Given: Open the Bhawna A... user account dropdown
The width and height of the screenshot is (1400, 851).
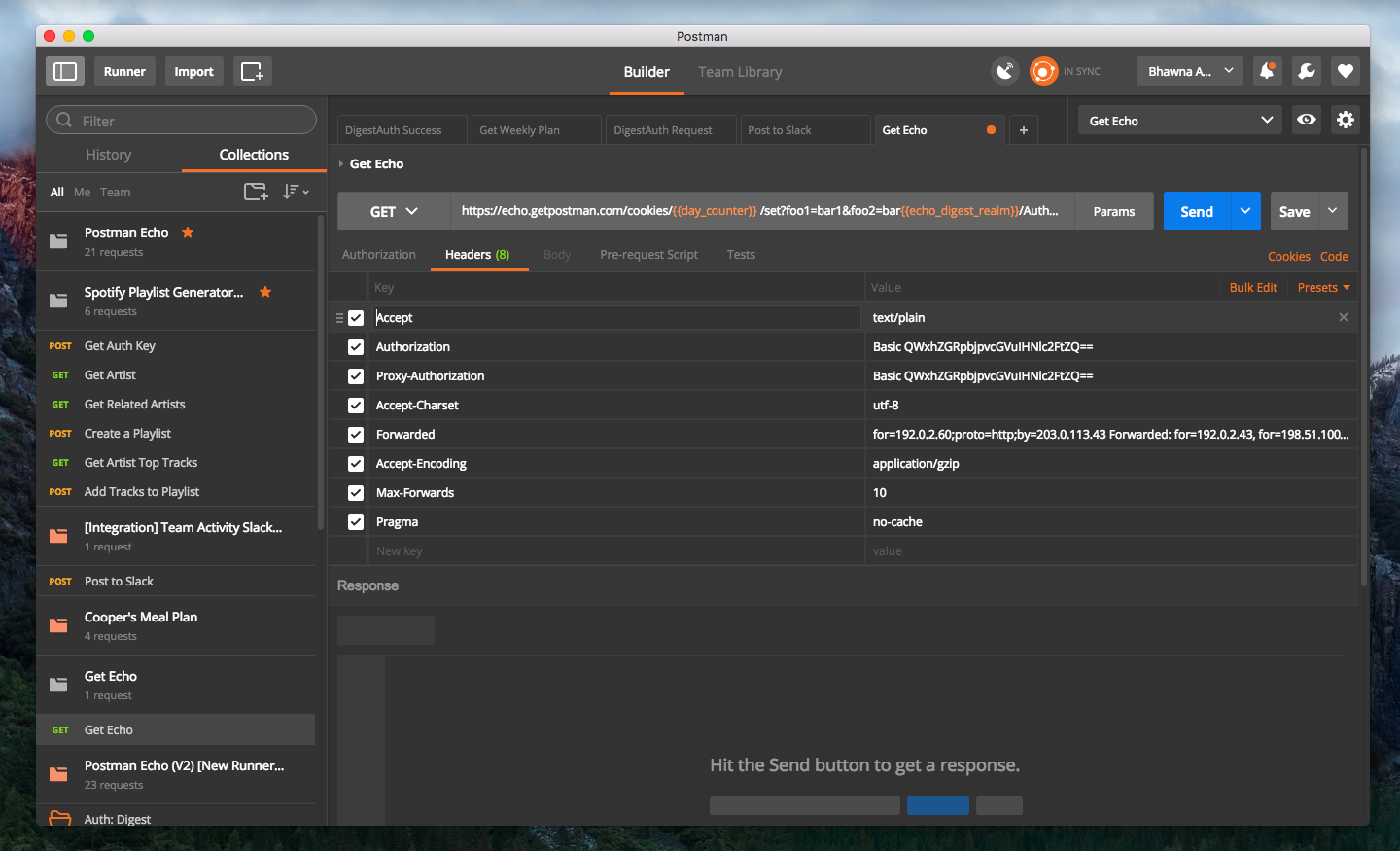Looking at the screenshot, I should [1190, 71].
